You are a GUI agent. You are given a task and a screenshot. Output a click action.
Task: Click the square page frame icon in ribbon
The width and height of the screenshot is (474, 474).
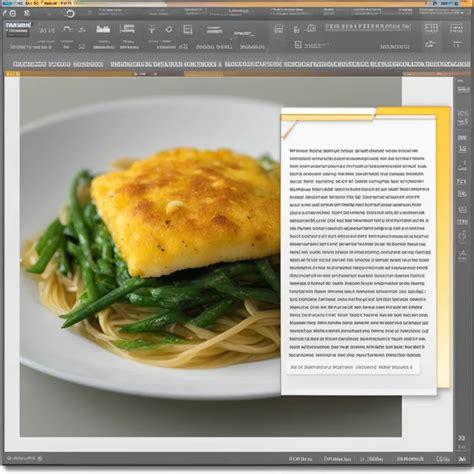pos(188,30)
